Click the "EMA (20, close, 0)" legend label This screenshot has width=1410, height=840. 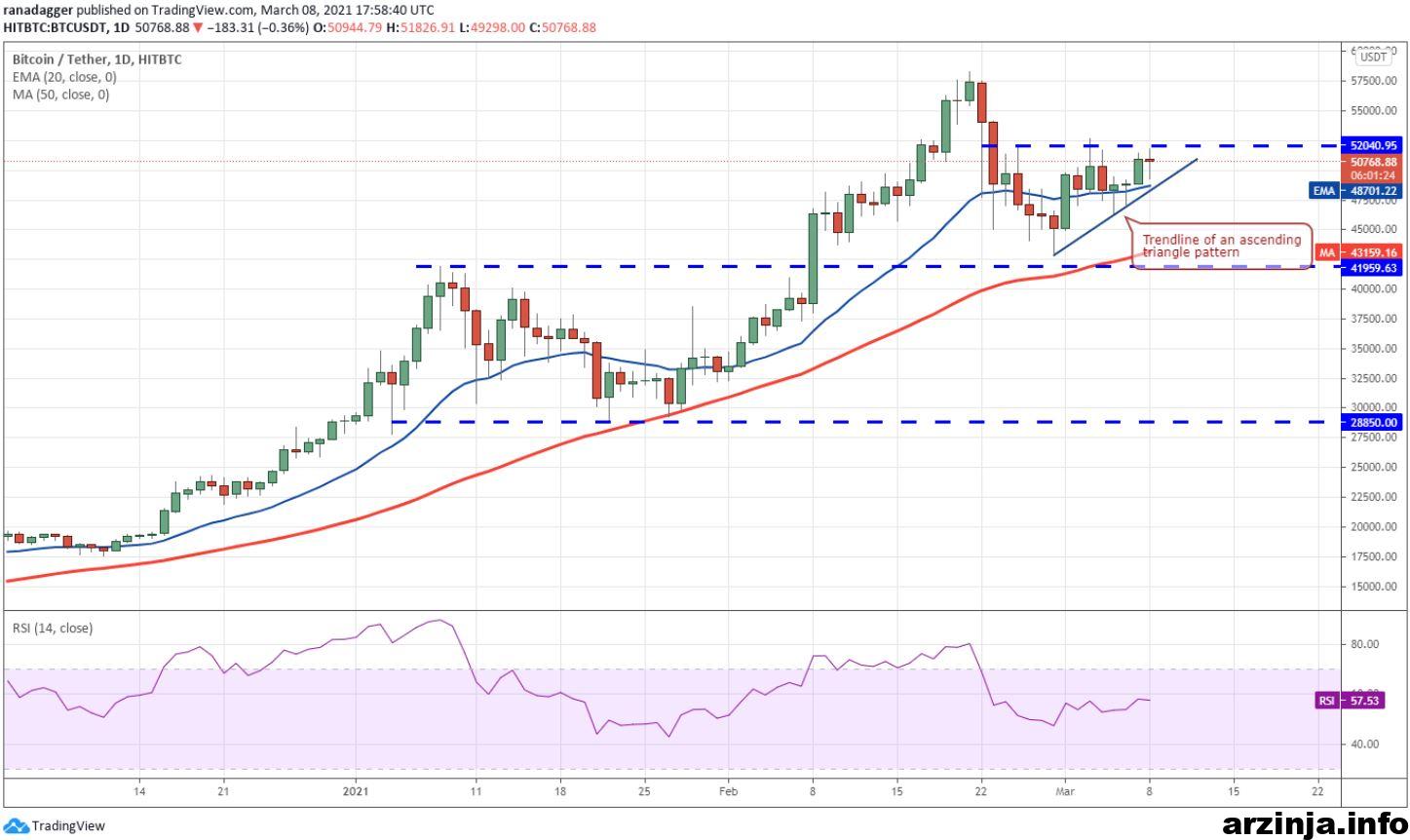[64, 77]
